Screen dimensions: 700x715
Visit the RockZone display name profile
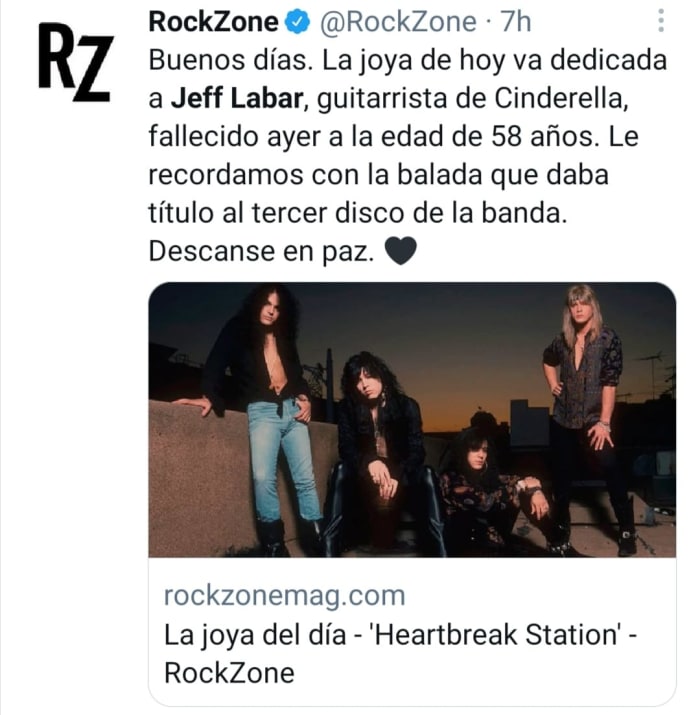point(213,22)
